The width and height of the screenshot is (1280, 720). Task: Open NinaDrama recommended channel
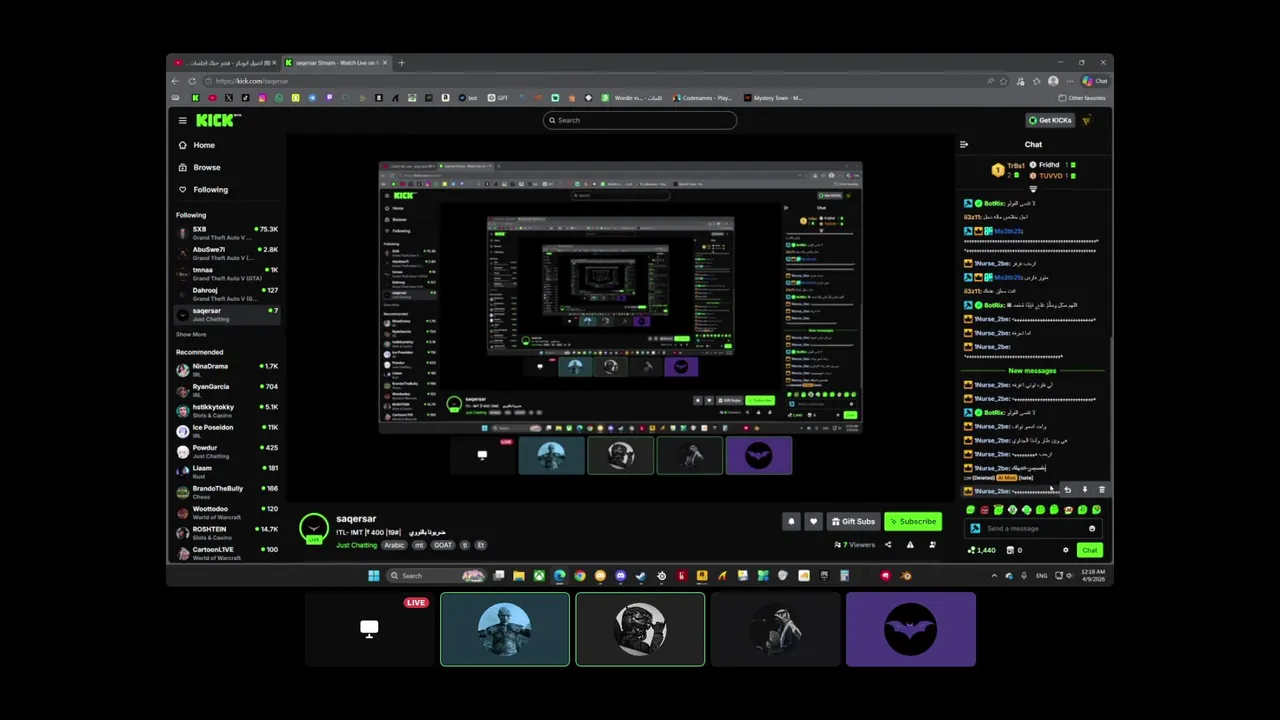tap(227, 370)
